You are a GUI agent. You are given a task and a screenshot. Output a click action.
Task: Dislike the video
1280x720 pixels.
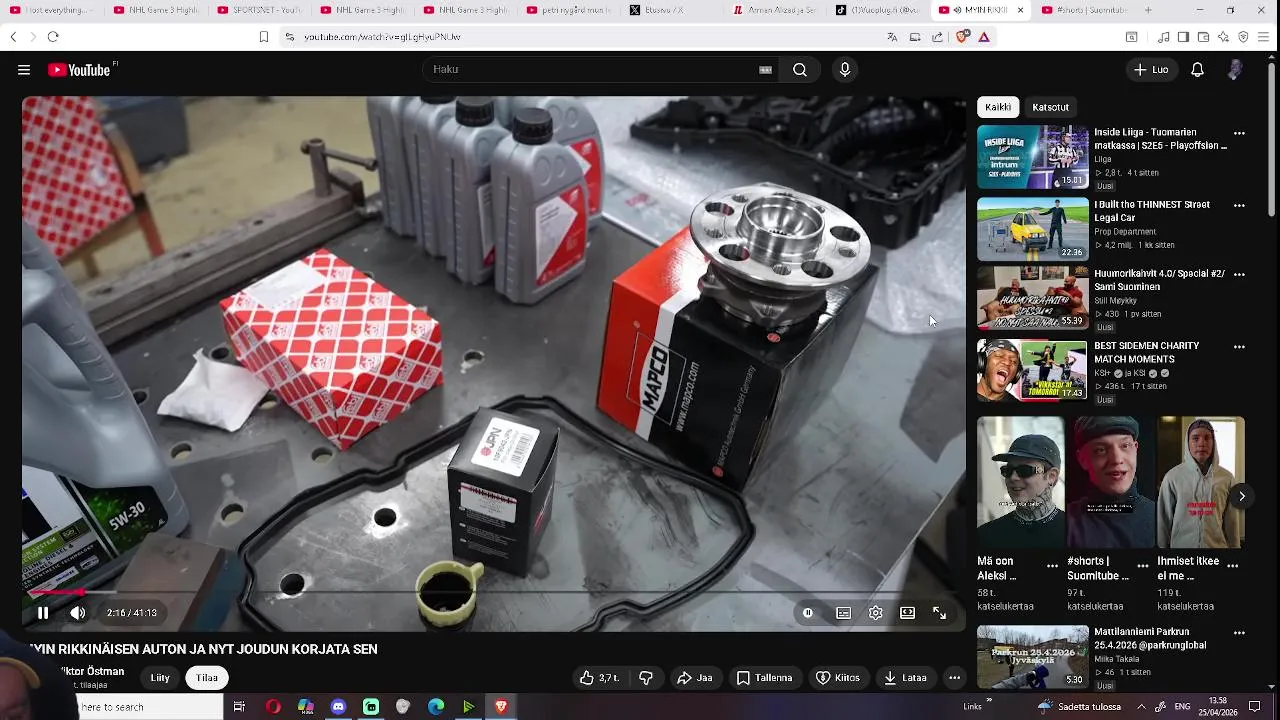tap(646, 678)
